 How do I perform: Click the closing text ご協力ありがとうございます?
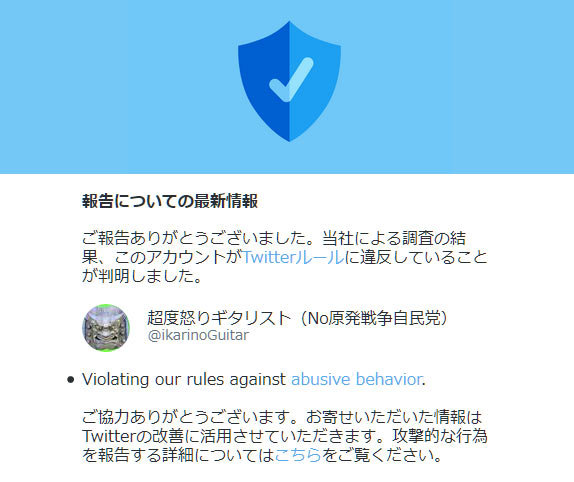[190, 417]
